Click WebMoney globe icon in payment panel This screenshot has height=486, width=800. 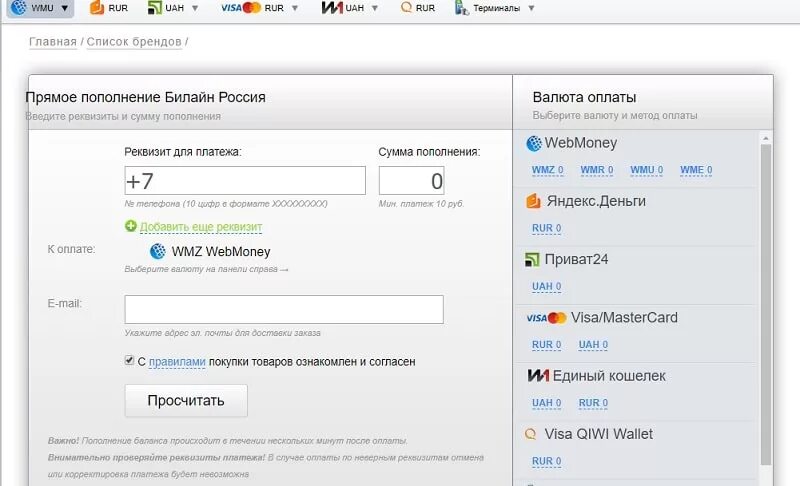(x=534, y=143)
